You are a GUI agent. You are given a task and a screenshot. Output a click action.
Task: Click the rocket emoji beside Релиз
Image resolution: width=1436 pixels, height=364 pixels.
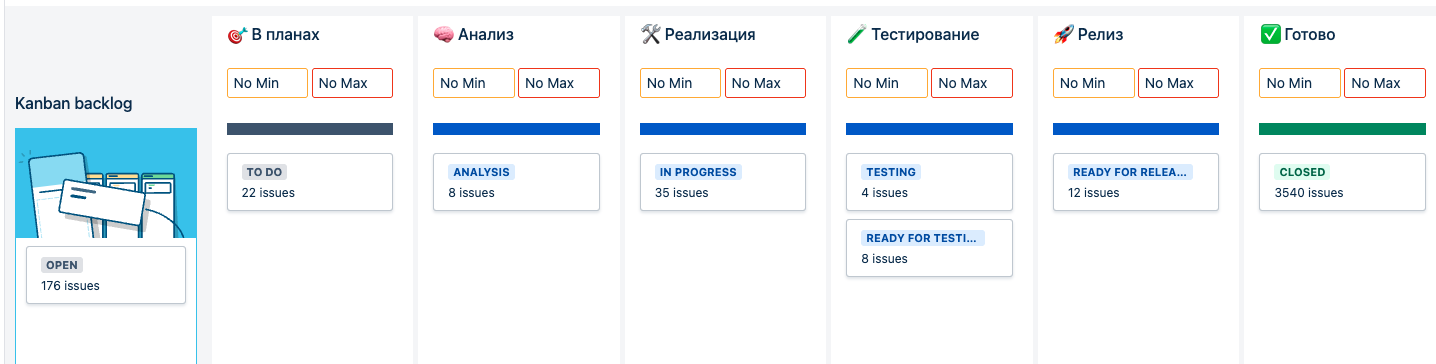pos(1063,35)
